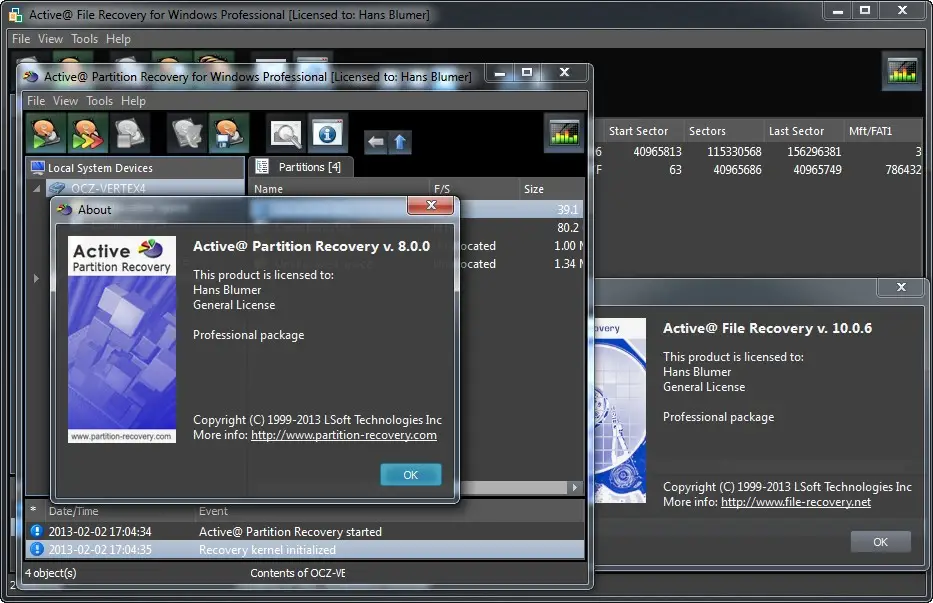Click Active Partition Recovery product box image
This screenshot has height=603, width=933.
point(122,339)
